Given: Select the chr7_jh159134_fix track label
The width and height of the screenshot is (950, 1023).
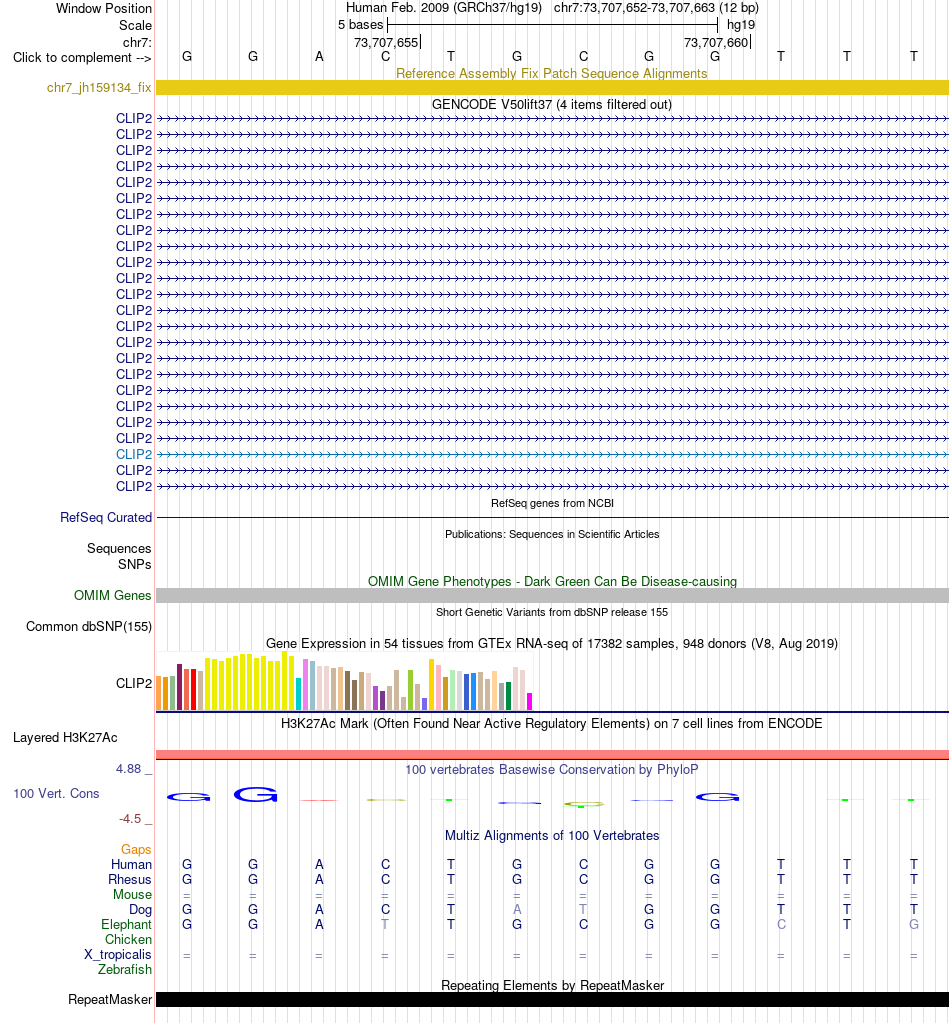Looking at the screenshot, I should coord(99,87).
